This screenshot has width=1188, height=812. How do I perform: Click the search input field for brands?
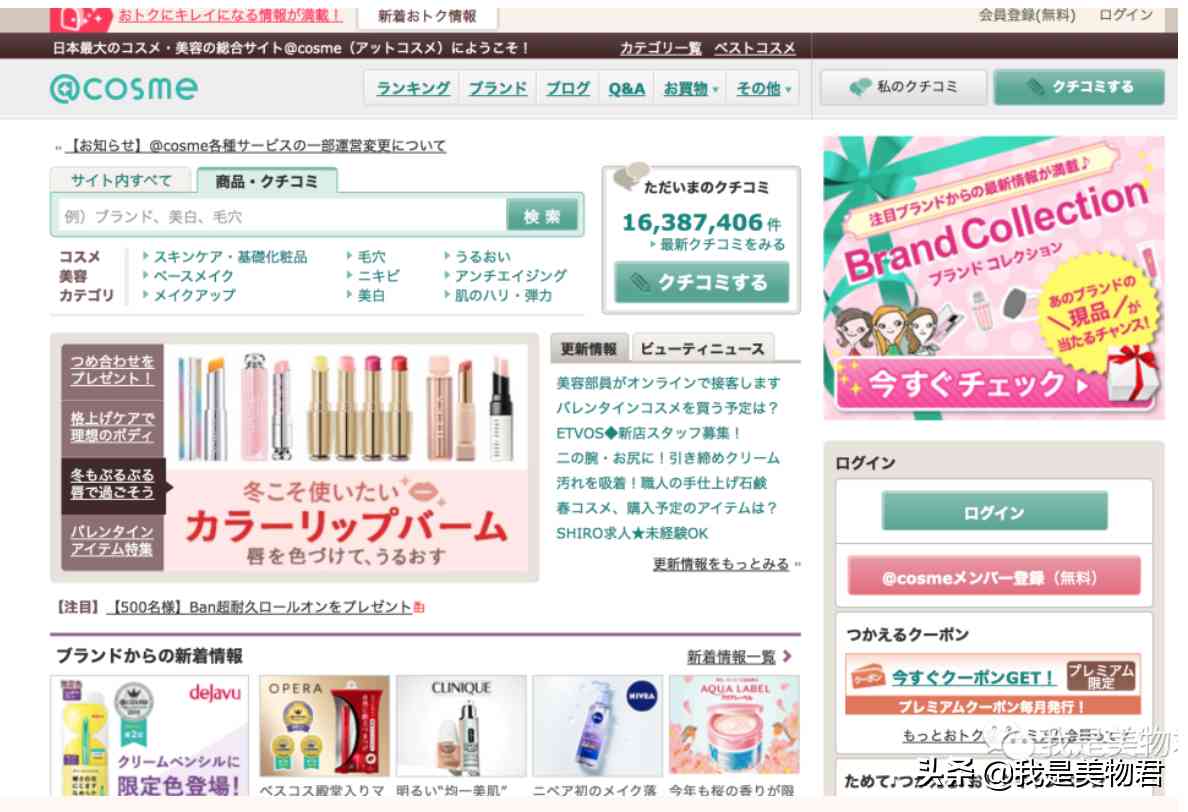283,217
